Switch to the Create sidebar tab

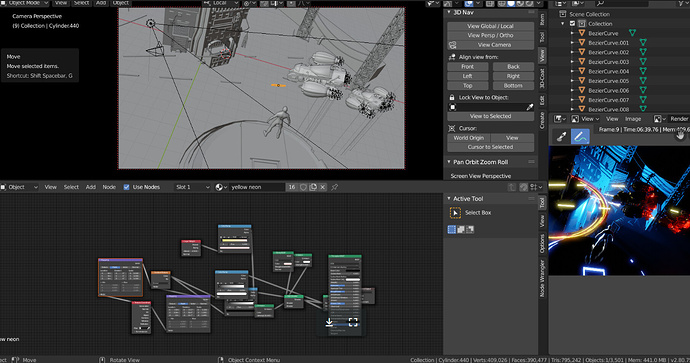point(542,121)
